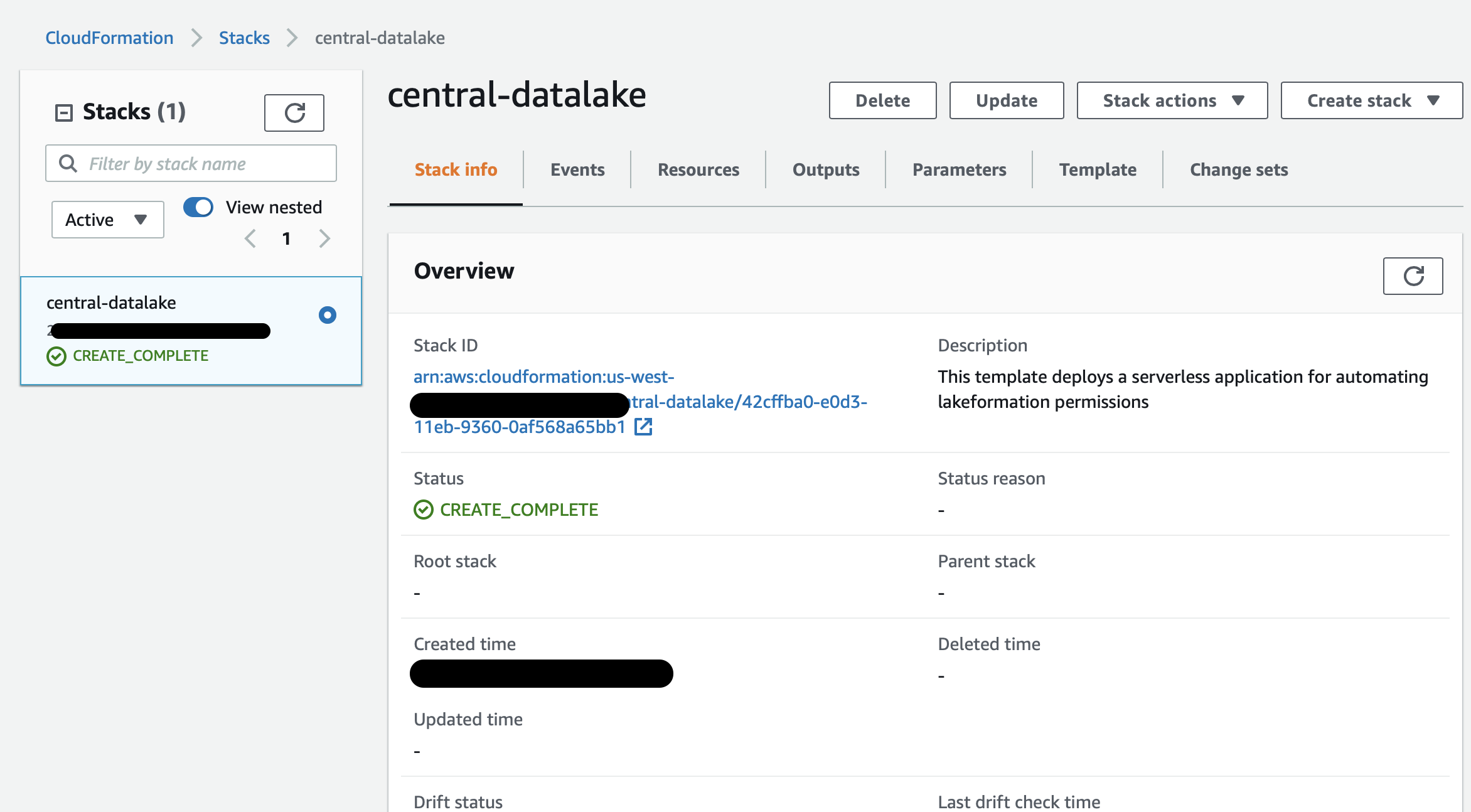Image resolution: width=1471 pixels, height=812 pixels.
Task: Open the Template tab
Action: (1098, 169)
